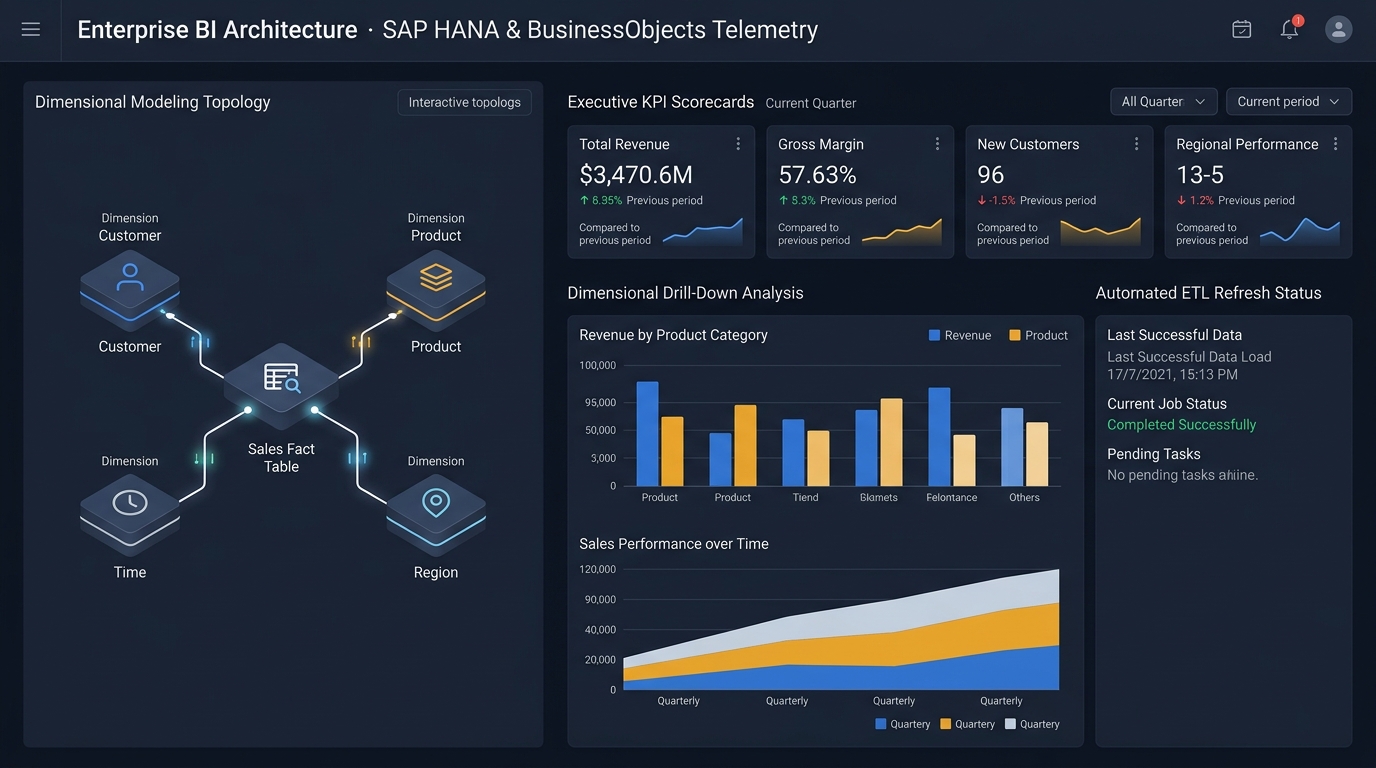Select the Region dimension pin icon
Image resolution: width=1376 pixels, height=768 pixels.
pos(436,503)
